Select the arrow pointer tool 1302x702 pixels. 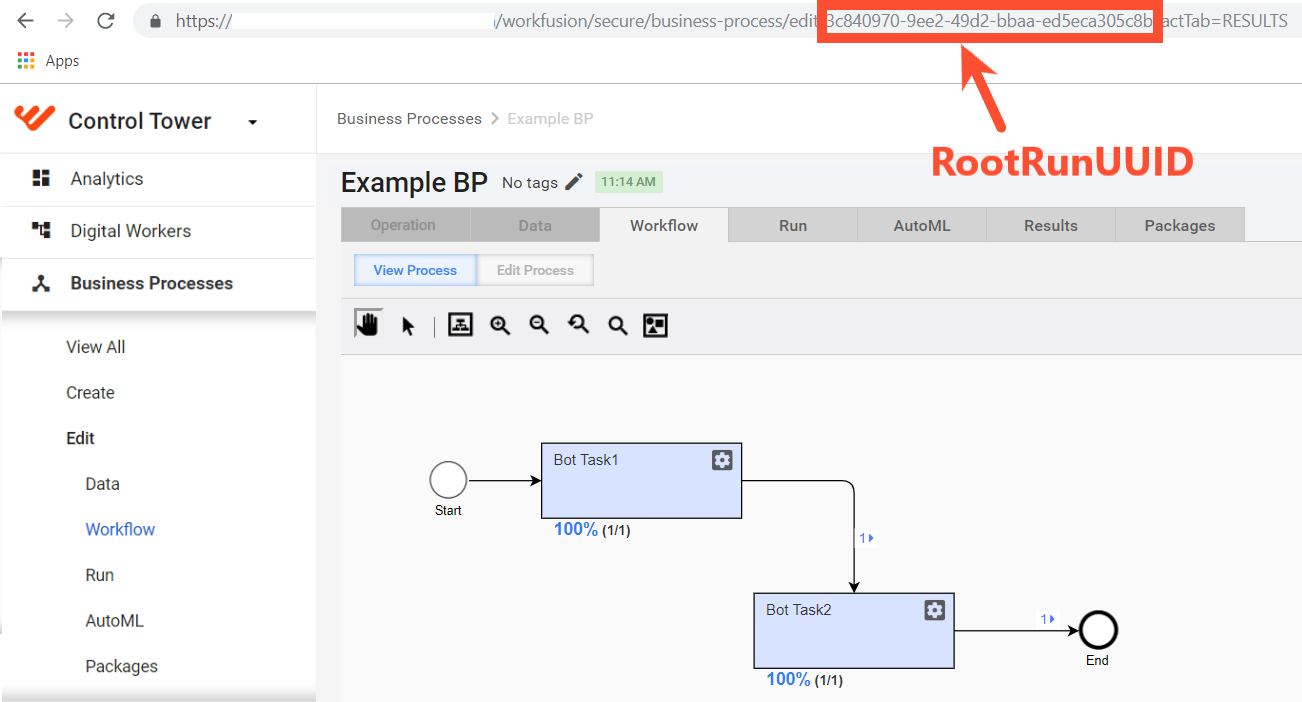[x=408, y=325]
